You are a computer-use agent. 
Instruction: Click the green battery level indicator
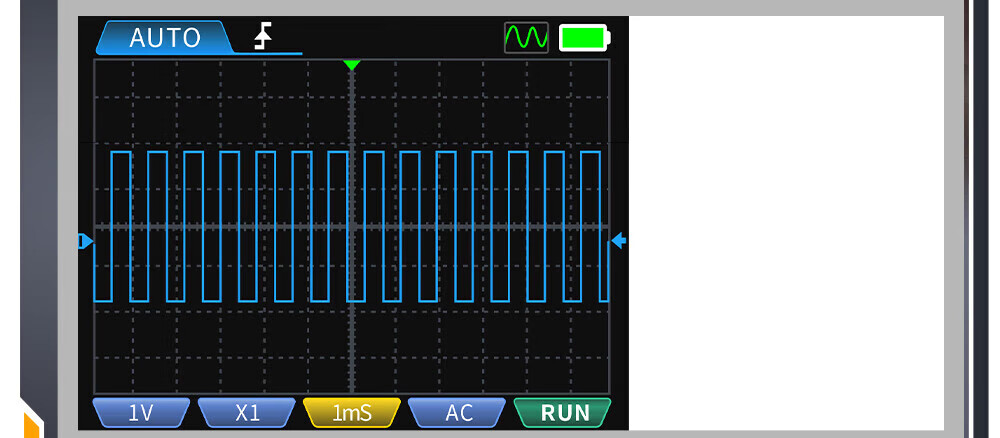coord(584,38)
